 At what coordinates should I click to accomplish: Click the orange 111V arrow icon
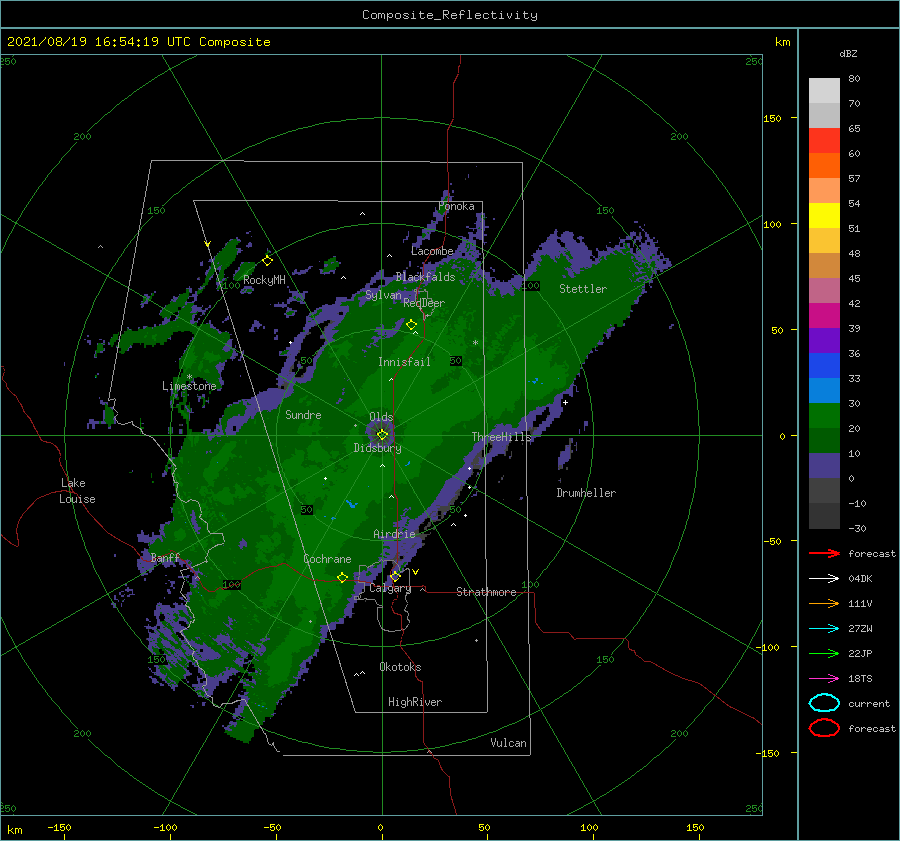point(824,603)
